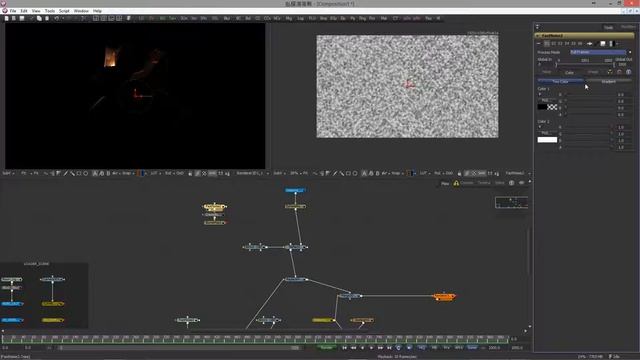Switch to the Console view tab
The width and height of the screenshot is (640, 360).
pyautogui.click(x=467, y=183)
